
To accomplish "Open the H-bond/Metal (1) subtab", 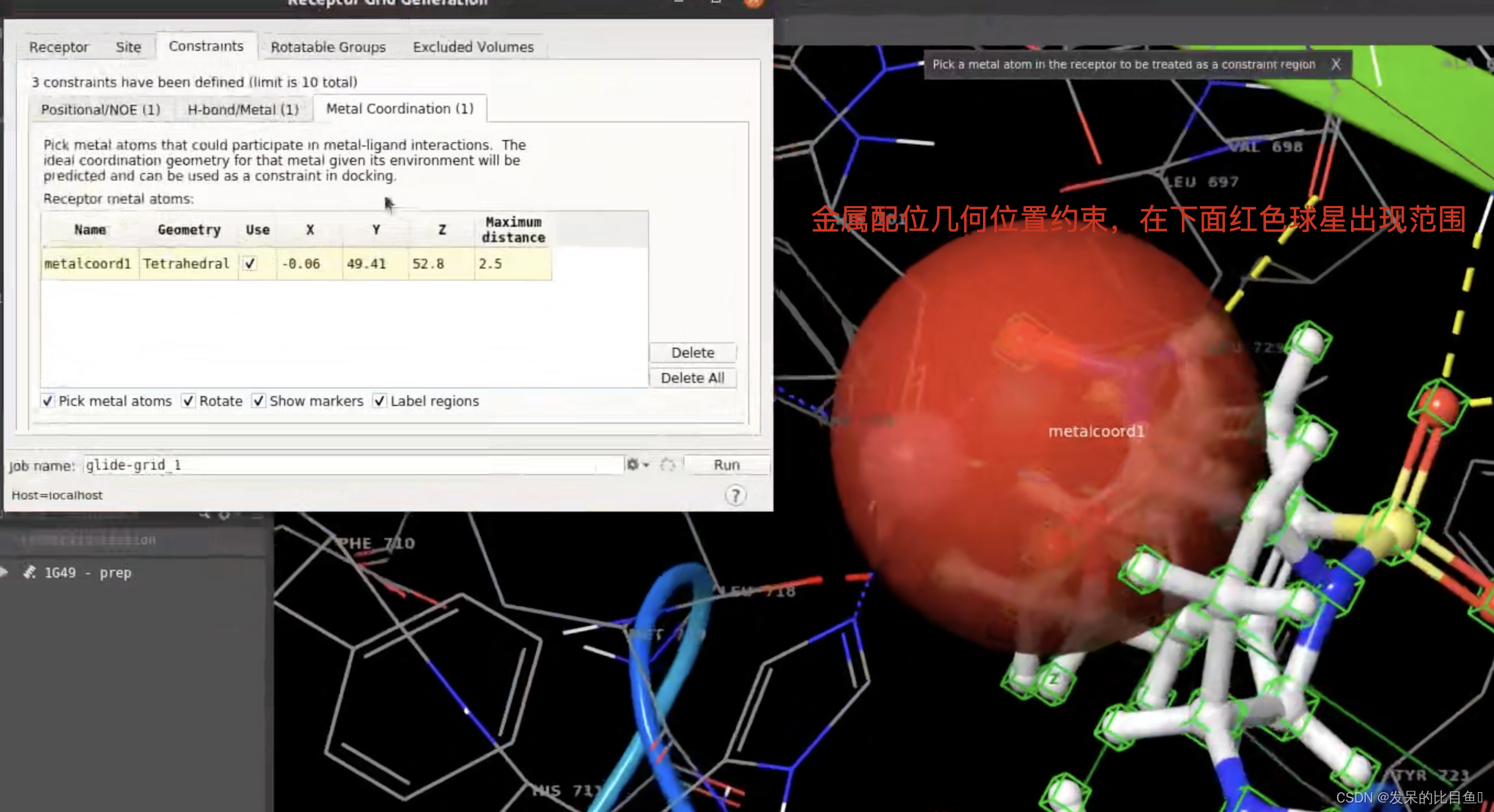I will 243,109.
